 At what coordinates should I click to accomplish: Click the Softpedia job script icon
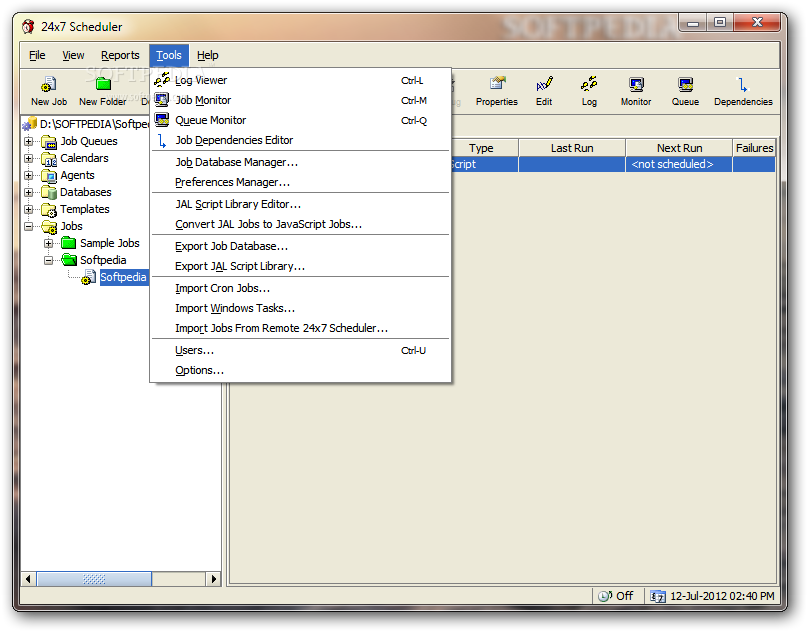click(x=88, y=277)
